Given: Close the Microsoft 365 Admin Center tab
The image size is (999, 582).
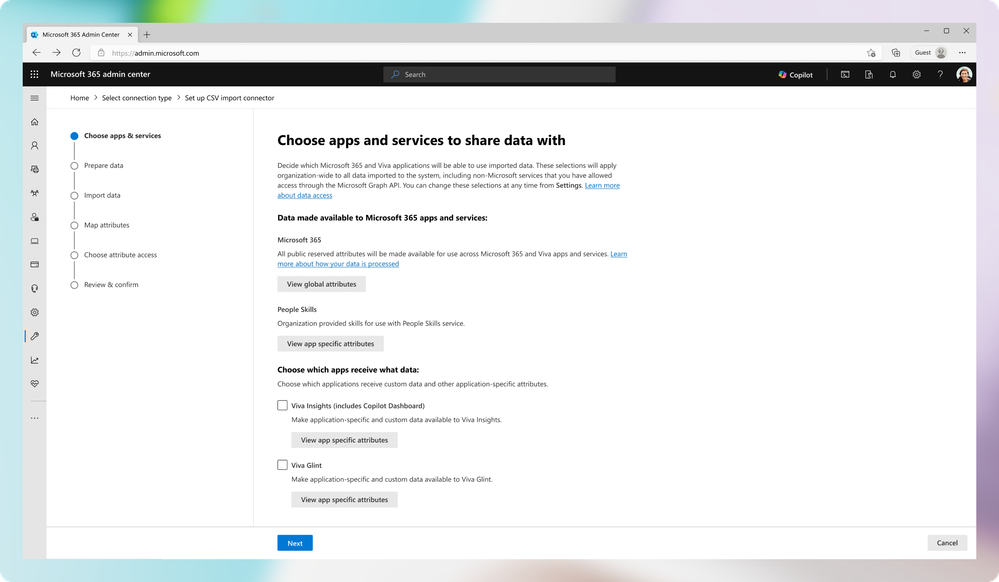Looking at the screenshot, I should [x=130, y=34].
